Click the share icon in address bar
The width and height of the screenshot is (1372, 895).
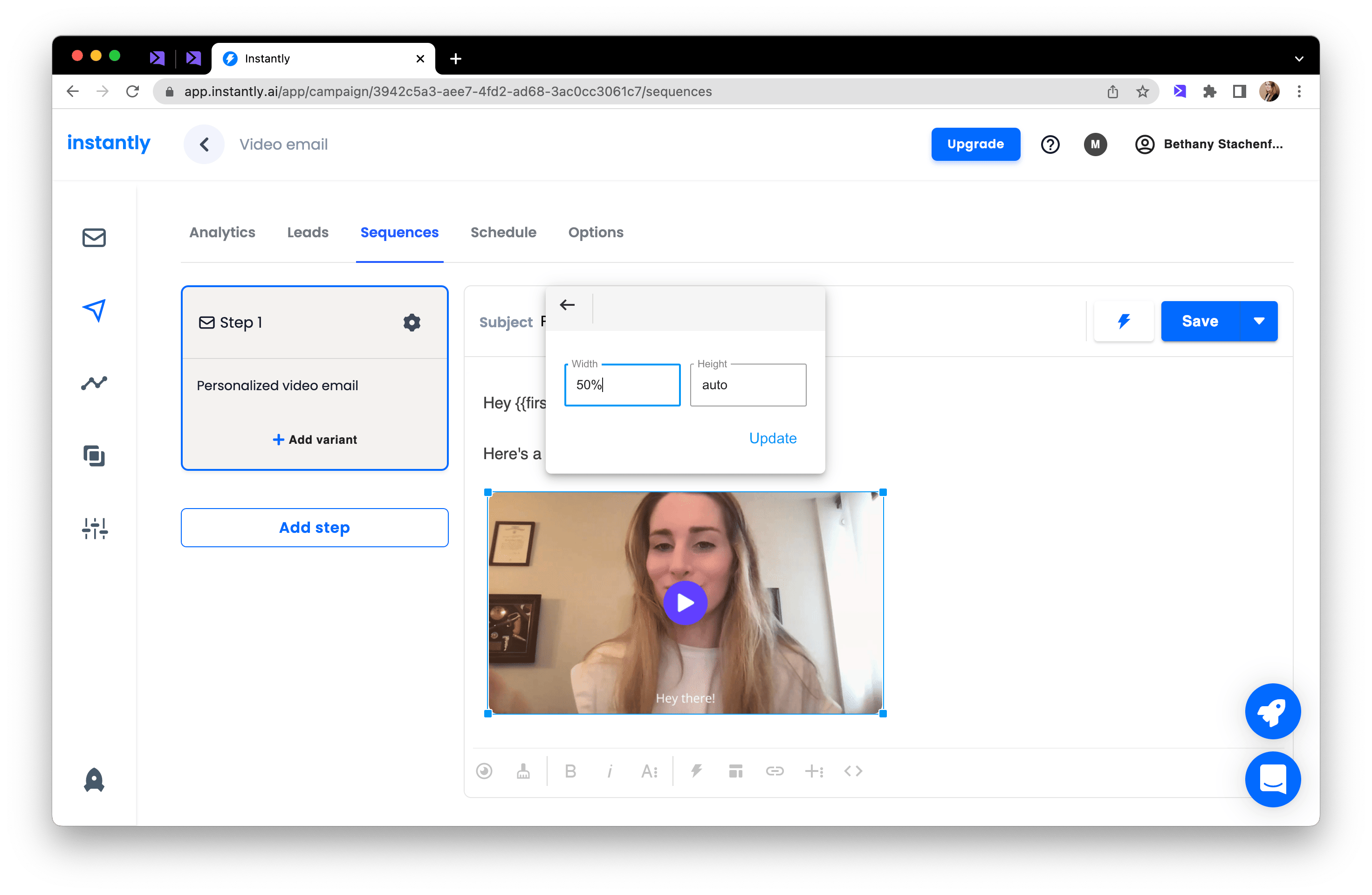coord(1112,91)
